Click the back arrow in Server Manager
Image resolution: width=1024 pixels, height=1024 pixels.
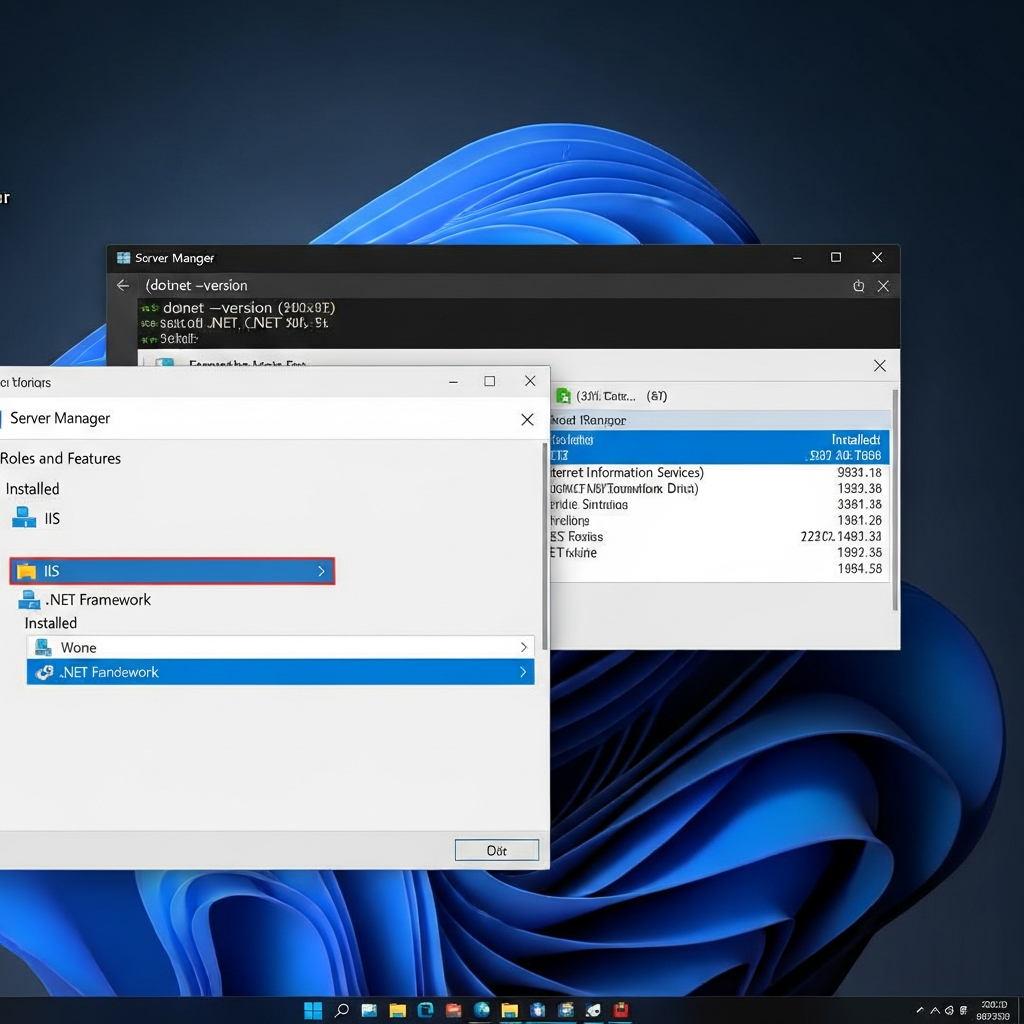point(121,285)
